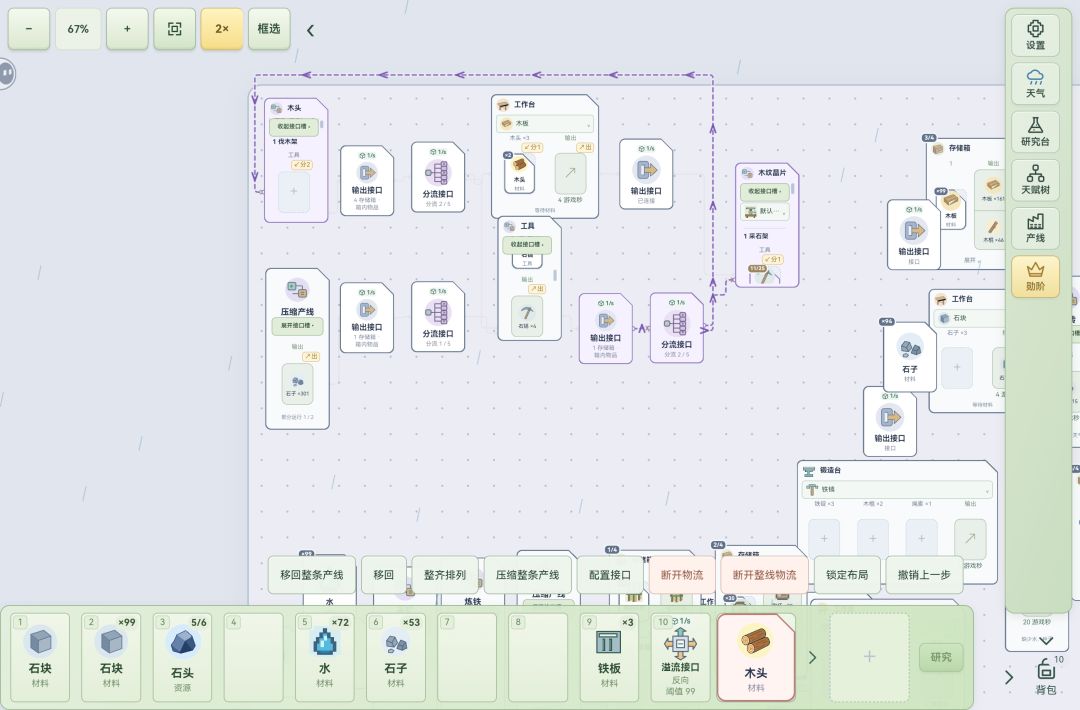Select the 石头 resource in hotbar slot 3
Screen dimensions: 1080x710
click(x=182, y=657)
